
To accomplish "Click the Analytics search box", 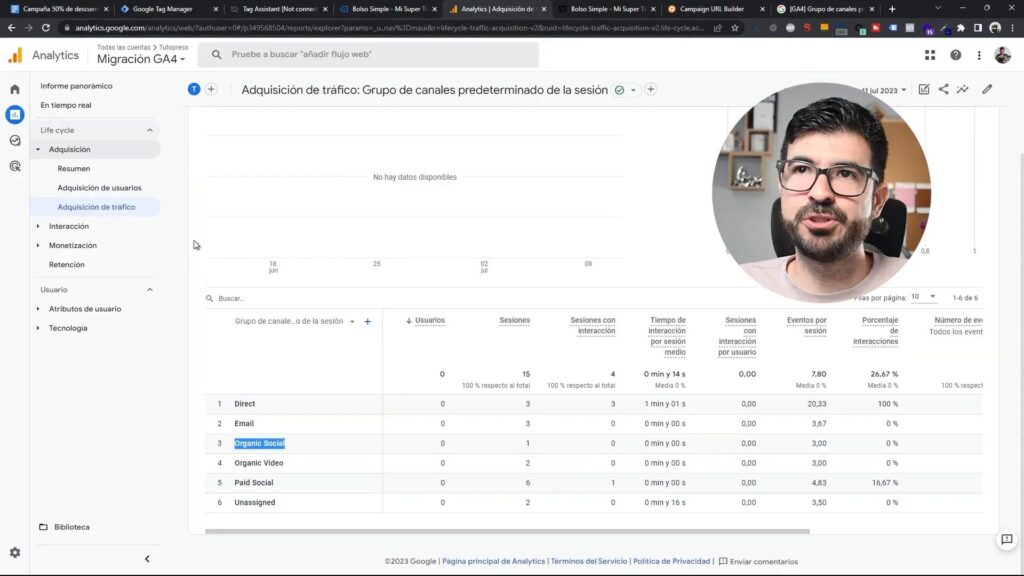I will click(x=368, y=55).
